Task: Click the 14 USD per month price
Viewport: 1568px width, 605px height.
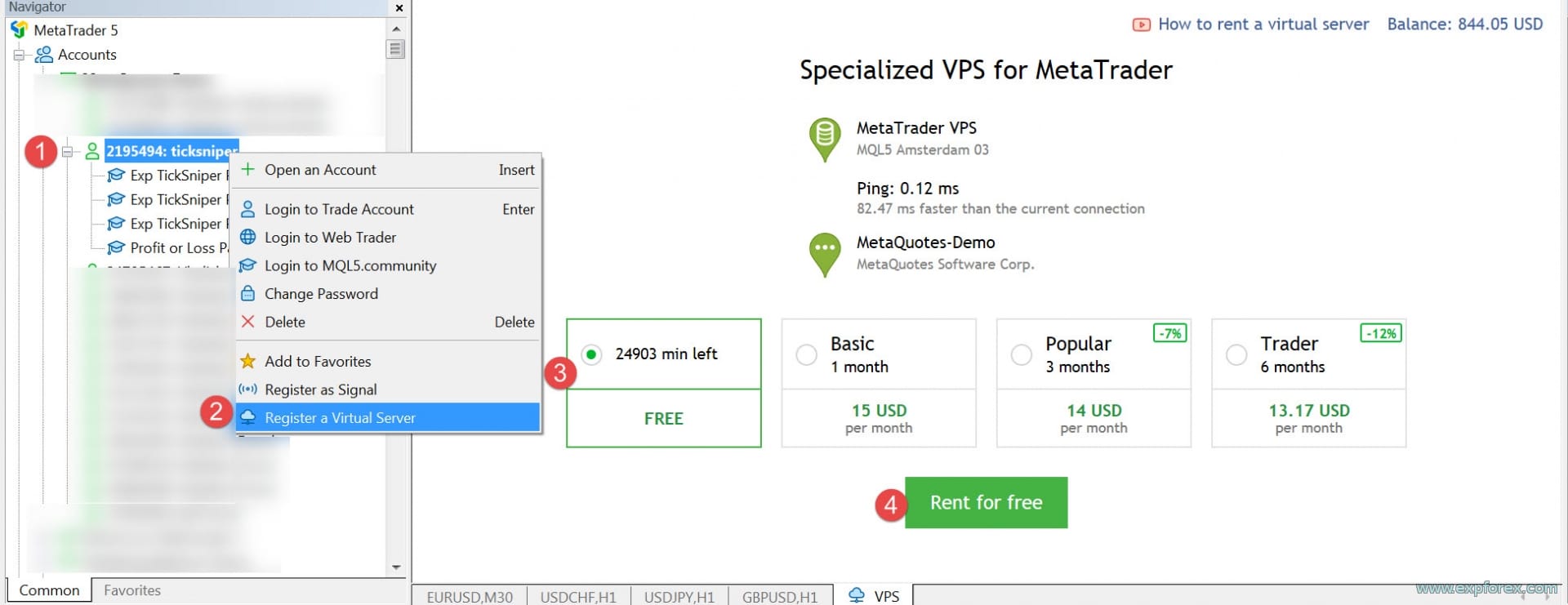Action: point(1094,418)
